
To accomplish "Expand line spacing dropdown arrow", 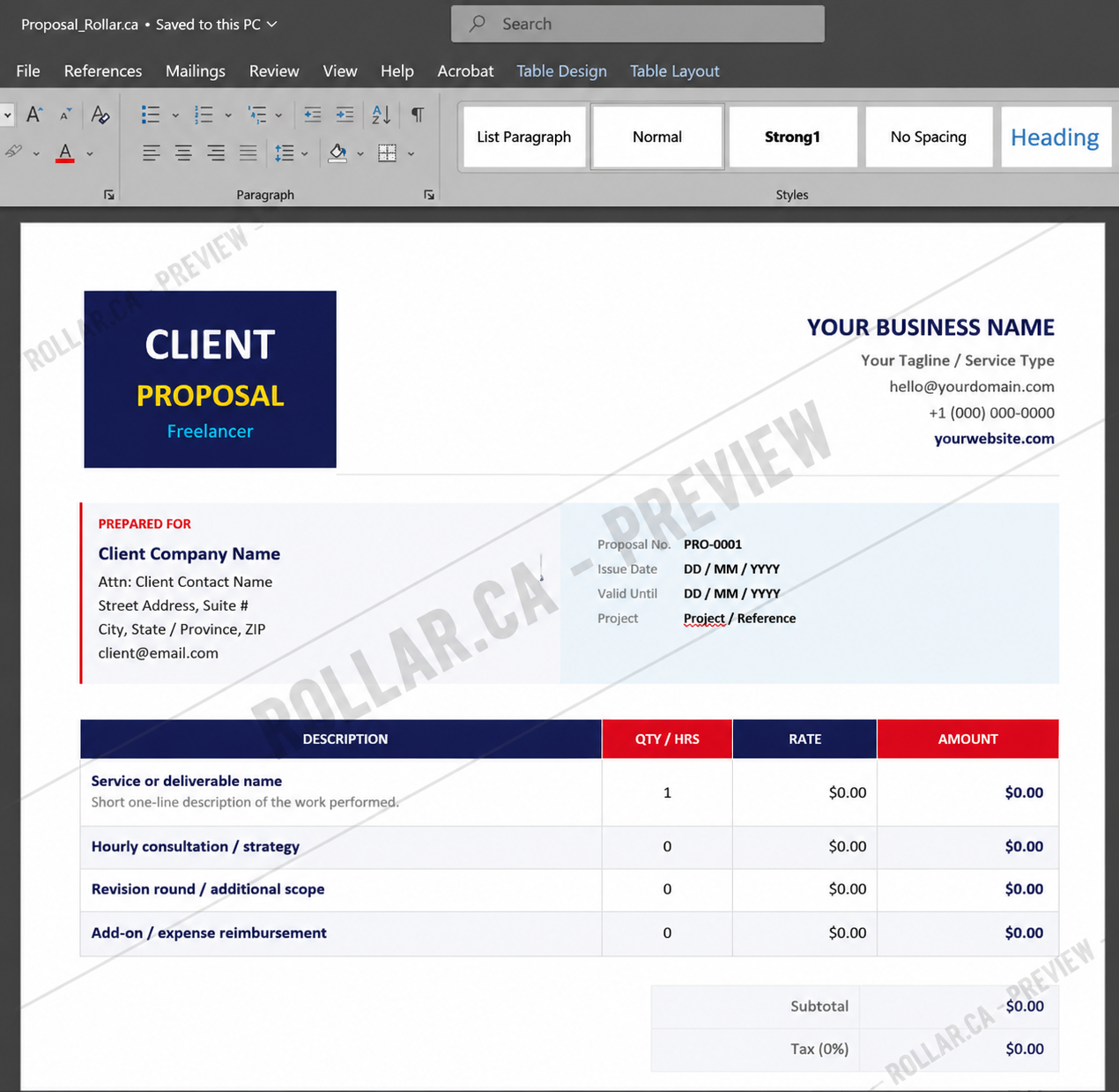I will click(305, 153).
